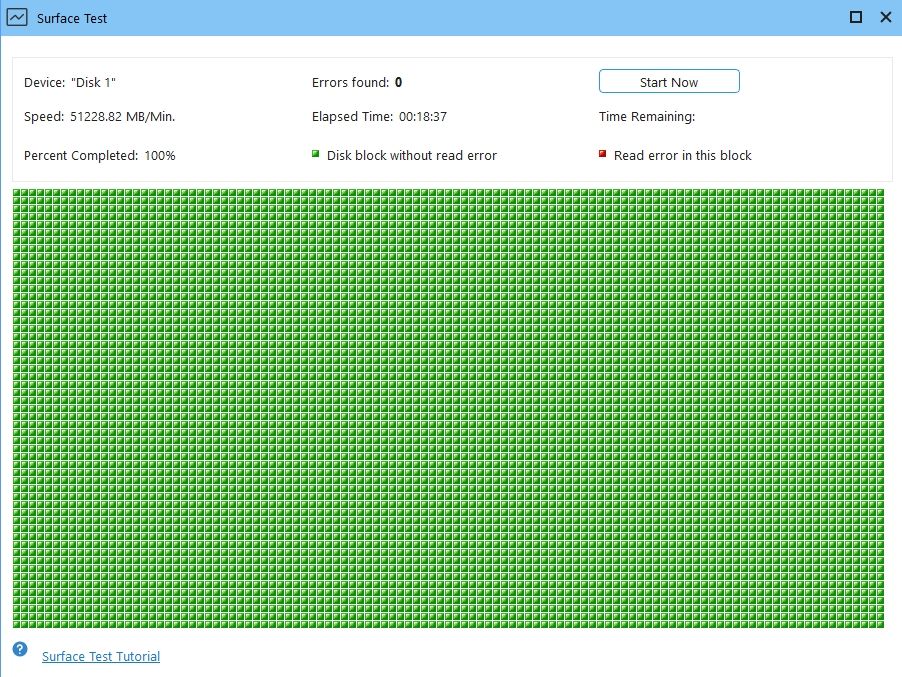Start the scan with Start Now
This screenshot has height=677, width=902.
[x=669, y=81]
